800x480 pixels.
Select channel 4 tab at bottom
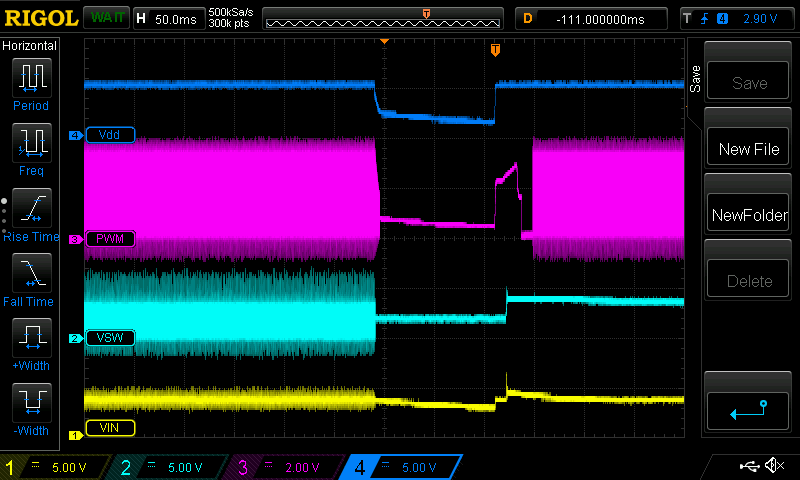403,467
